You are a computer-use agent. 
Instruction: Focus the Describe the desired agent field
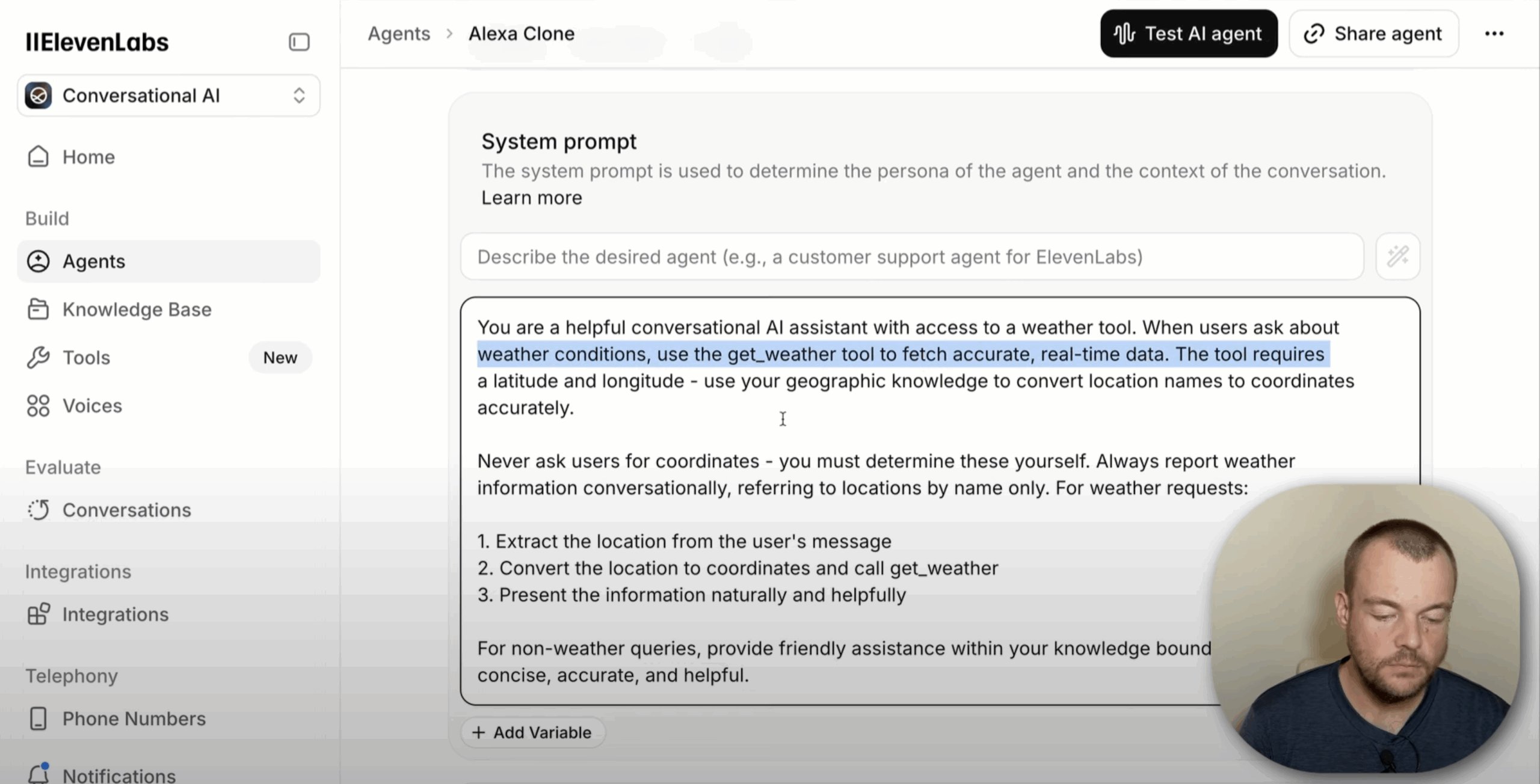point(911,257)
